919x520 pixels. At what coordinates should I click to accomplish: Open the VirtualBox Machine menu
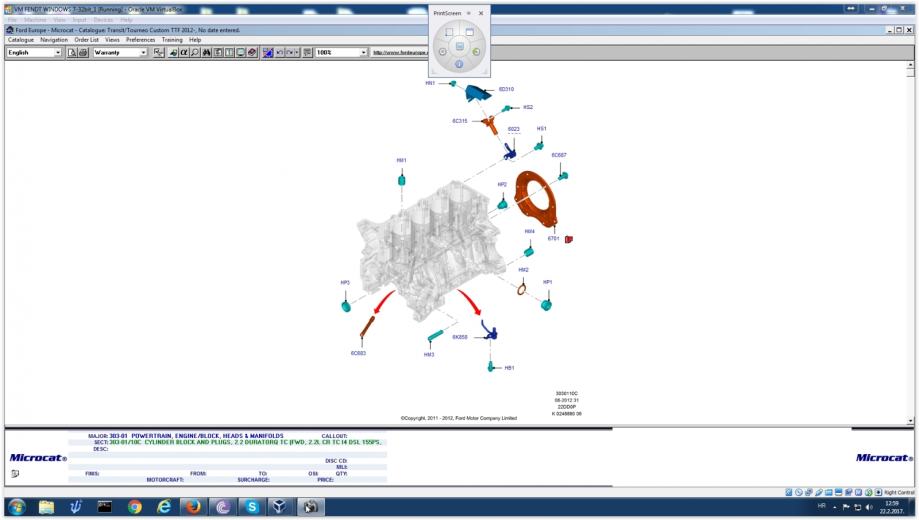pyautogui.click(x=35, y=20)
